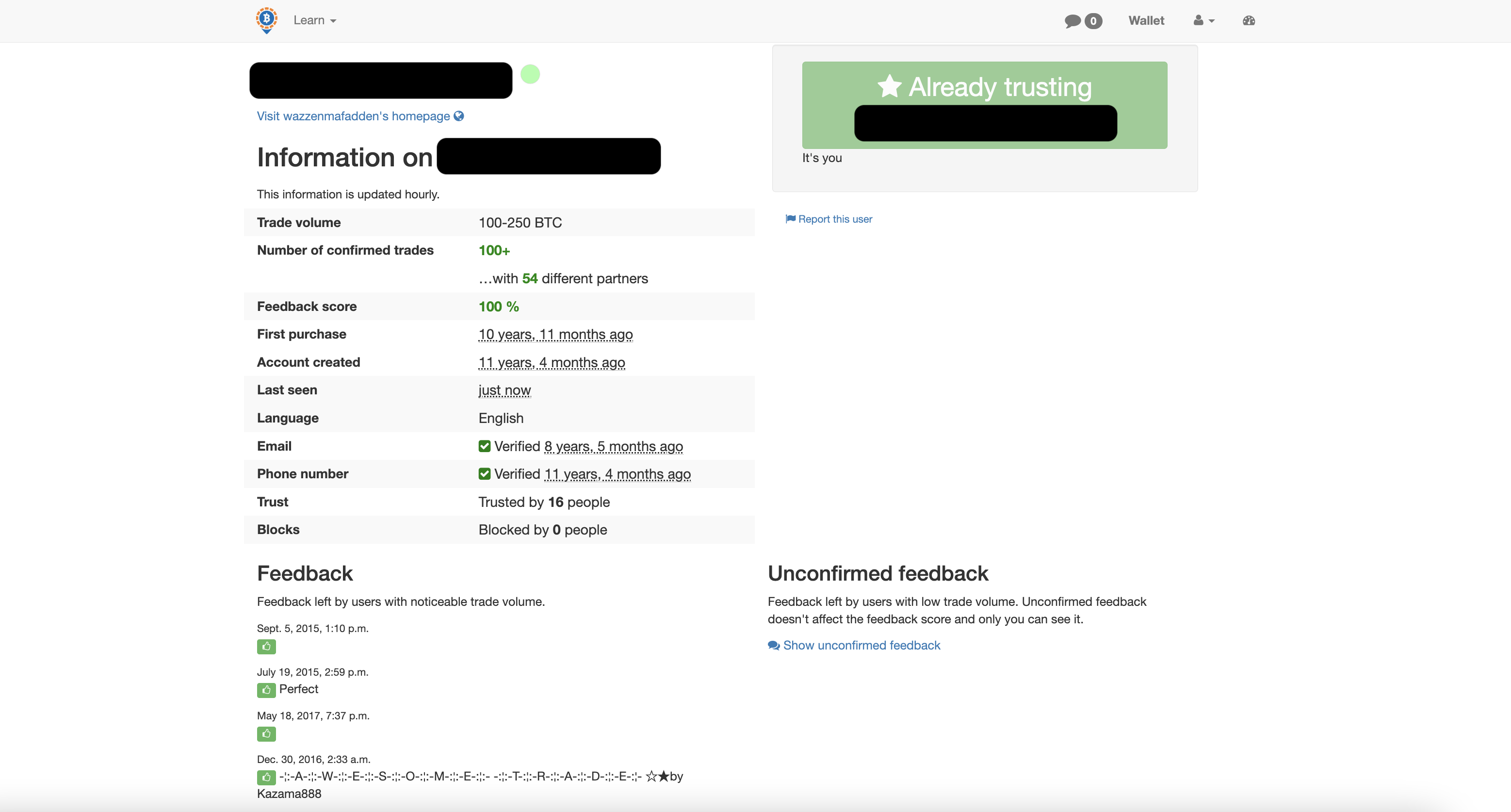Viewport: 1511px width, 812px height.
Task: Click the comments icon beside Show unconfirmed
Action: 774,645
